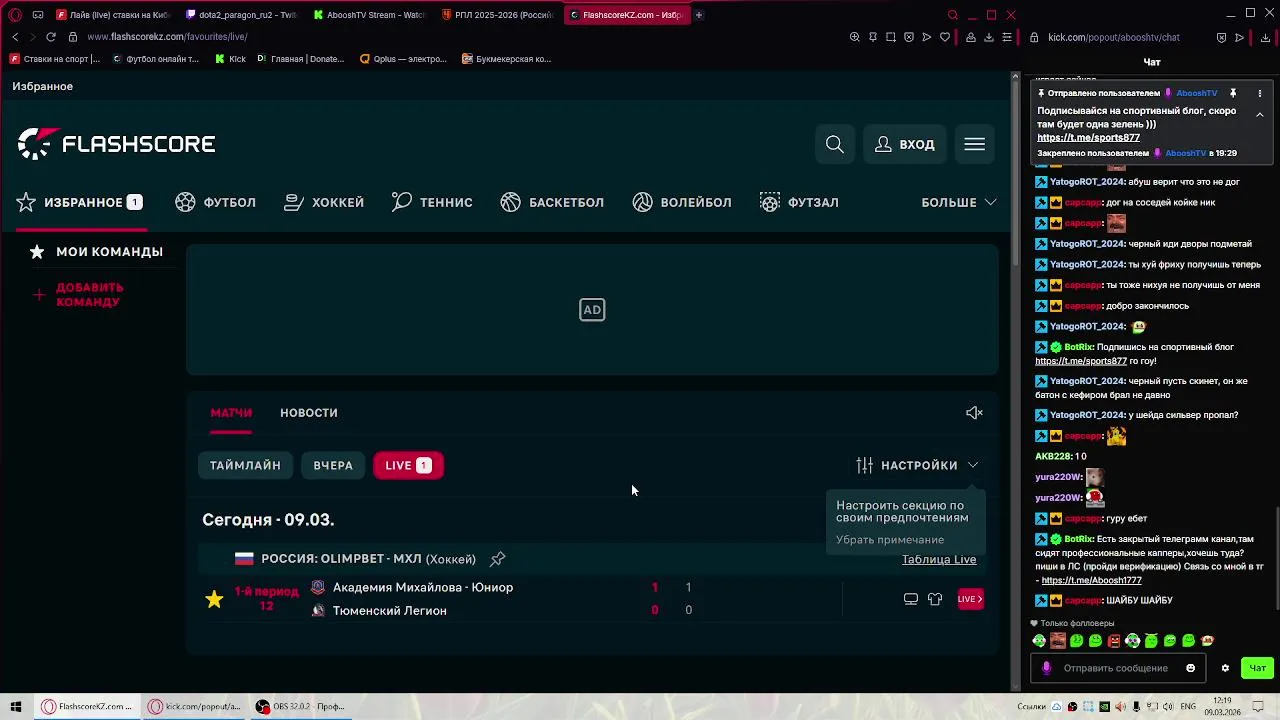Click the green Чат send button
The height and width of the screenshot is (720, 1280).
click(1257, 668)
